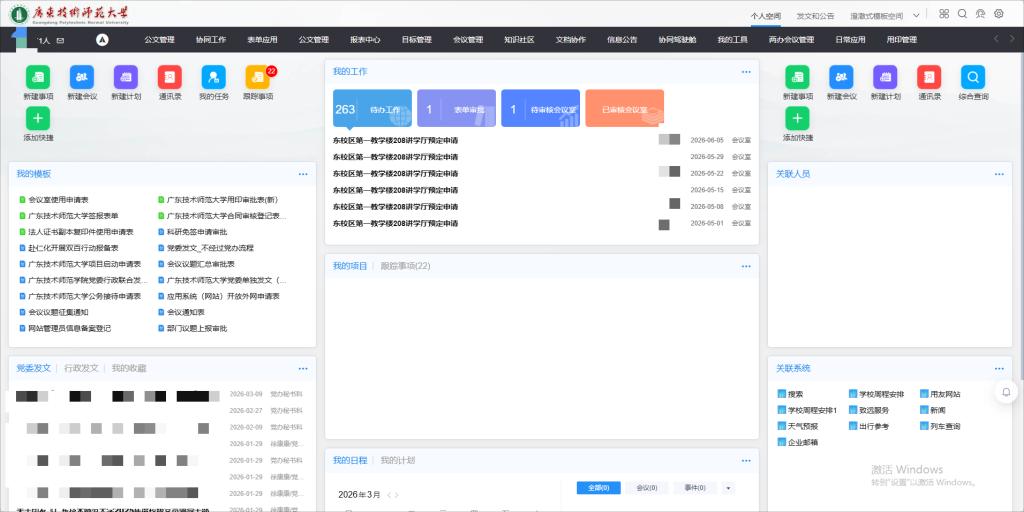Click the search magnifier in top bar

(x=962, y=14)
